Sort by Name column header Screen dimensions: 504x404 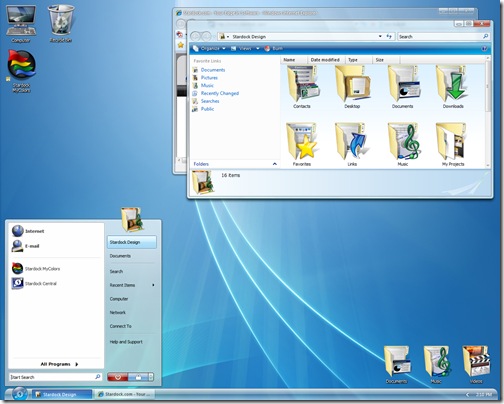(x=294, y=60)
